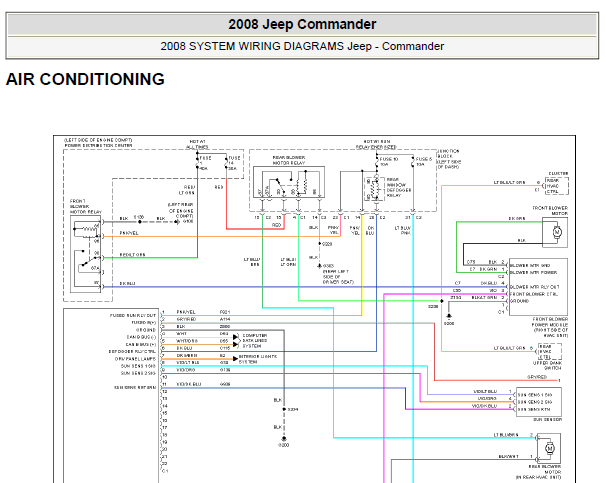Click the interior lights system arrow marker
This screenshot has width=606, height=483.
[x=235, y=359]
